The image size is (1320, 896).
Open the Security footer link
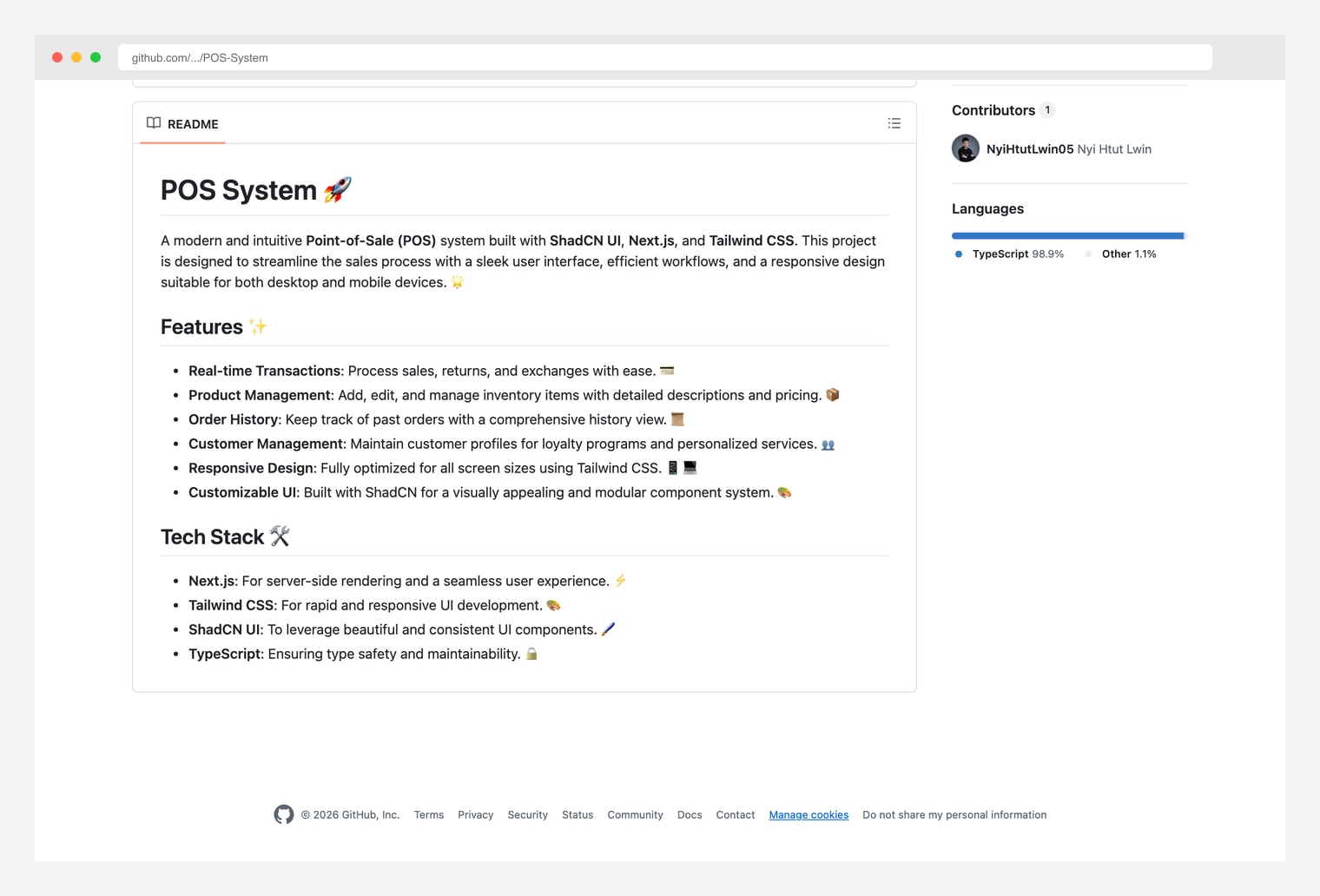pos(528,815)
